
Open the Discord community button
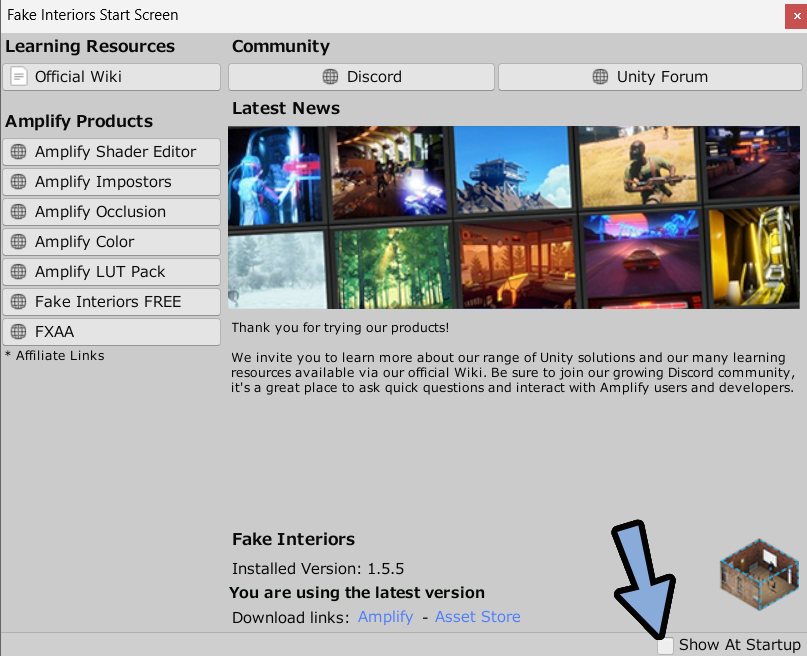point(361,77)
